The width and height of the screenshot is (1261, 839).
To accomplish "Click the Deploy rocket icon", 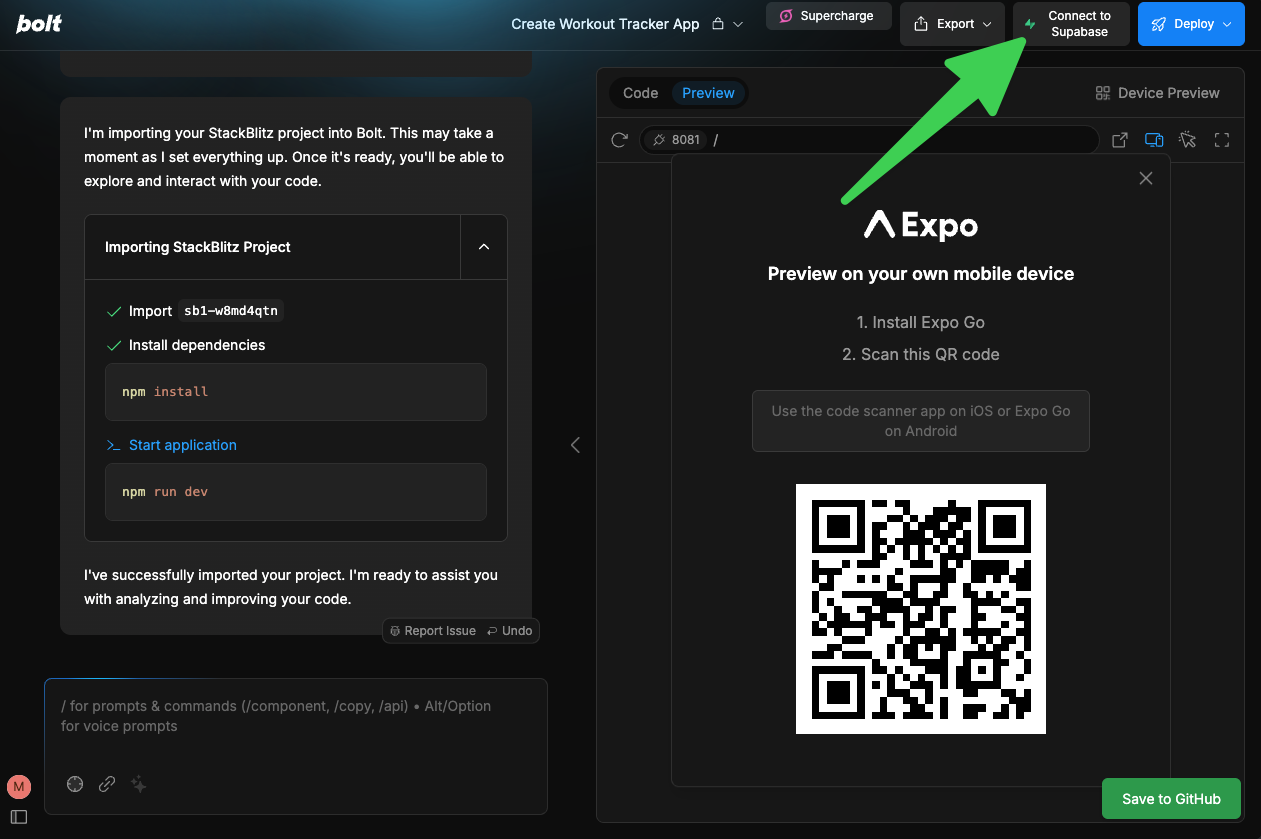I will coord(1159,24).
